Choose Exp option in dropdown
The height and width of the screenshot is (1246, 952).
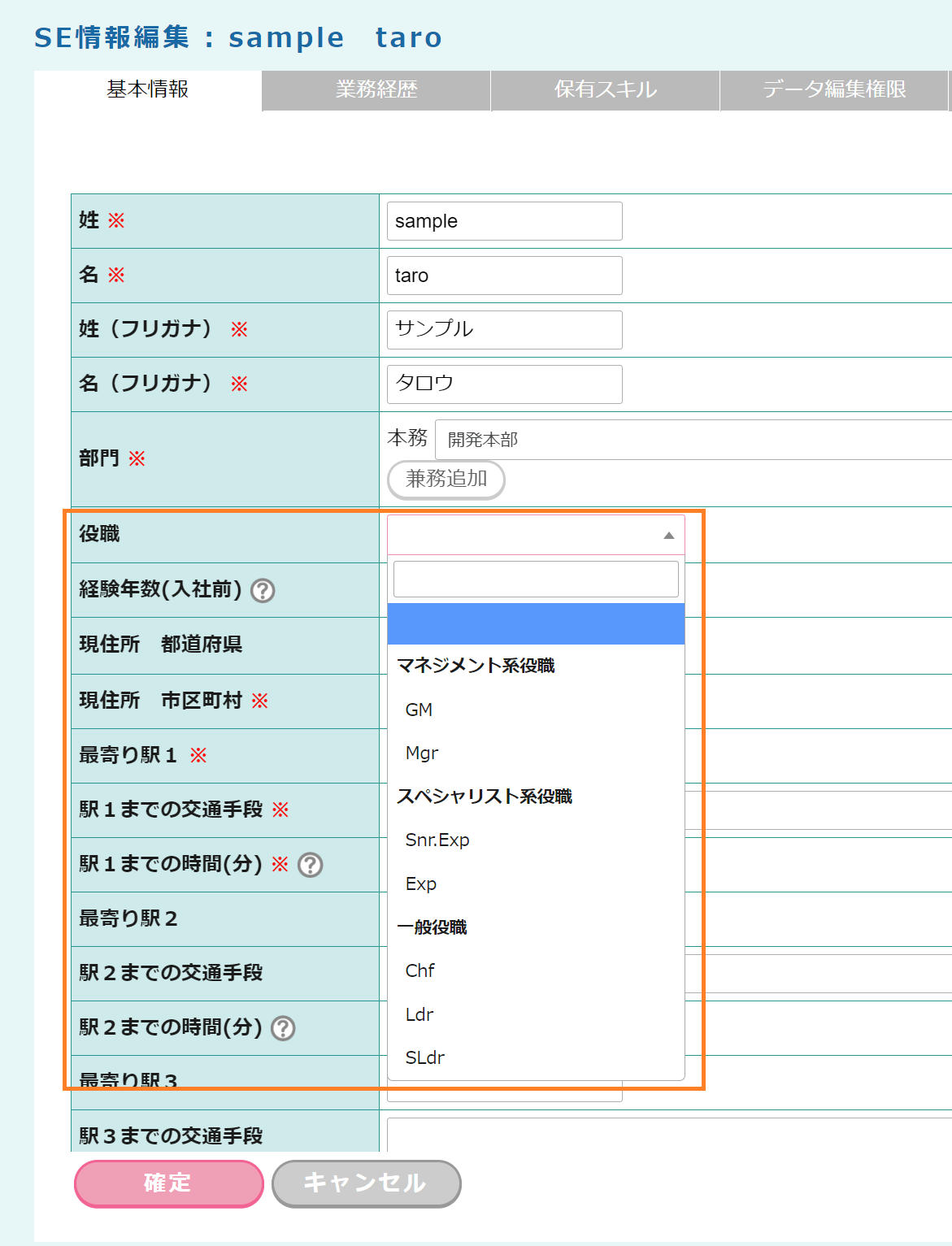(x=421, y=883)
